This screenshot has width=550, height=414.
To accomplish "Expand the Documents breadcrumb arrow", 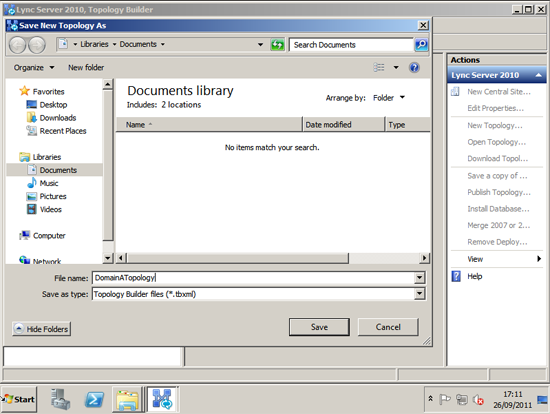I will pos(162,45).
